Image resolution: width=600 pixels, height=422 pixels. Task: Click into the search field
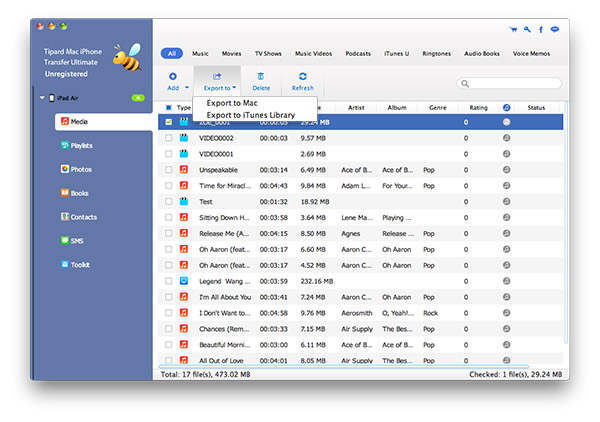tap(509, 83)
